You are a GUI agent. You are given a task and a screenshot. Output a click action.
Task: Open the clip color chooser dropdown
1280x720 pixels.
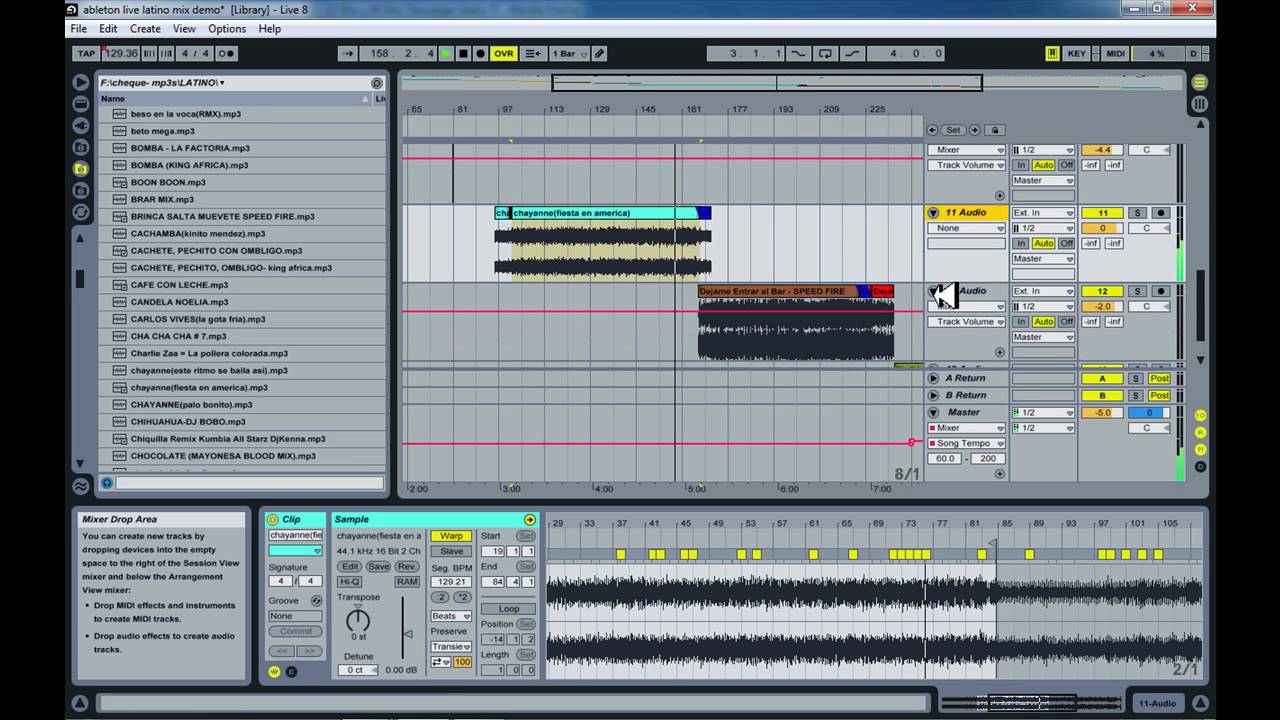click(296, 551)
